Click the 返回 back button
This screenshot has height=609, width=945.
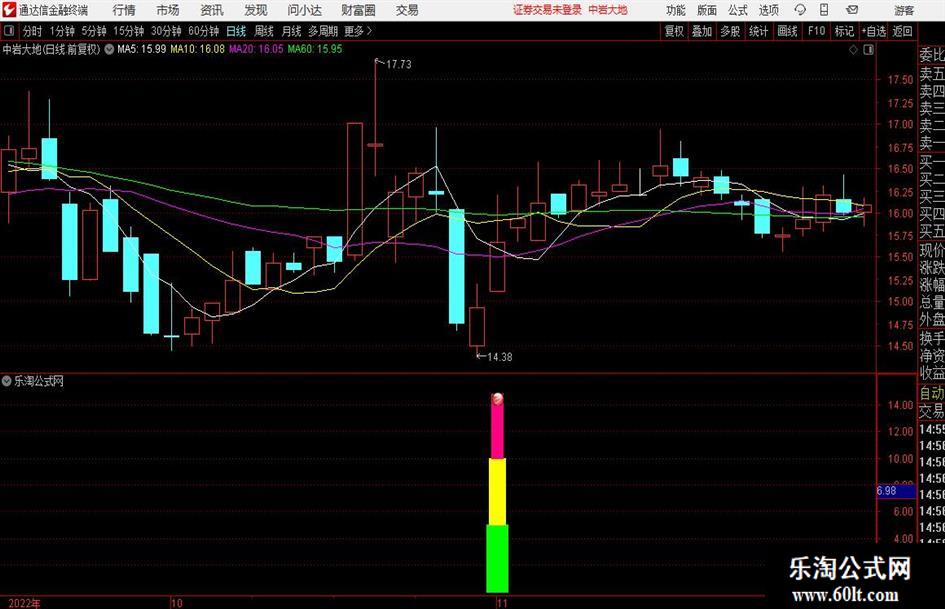(x=902, y=31)
